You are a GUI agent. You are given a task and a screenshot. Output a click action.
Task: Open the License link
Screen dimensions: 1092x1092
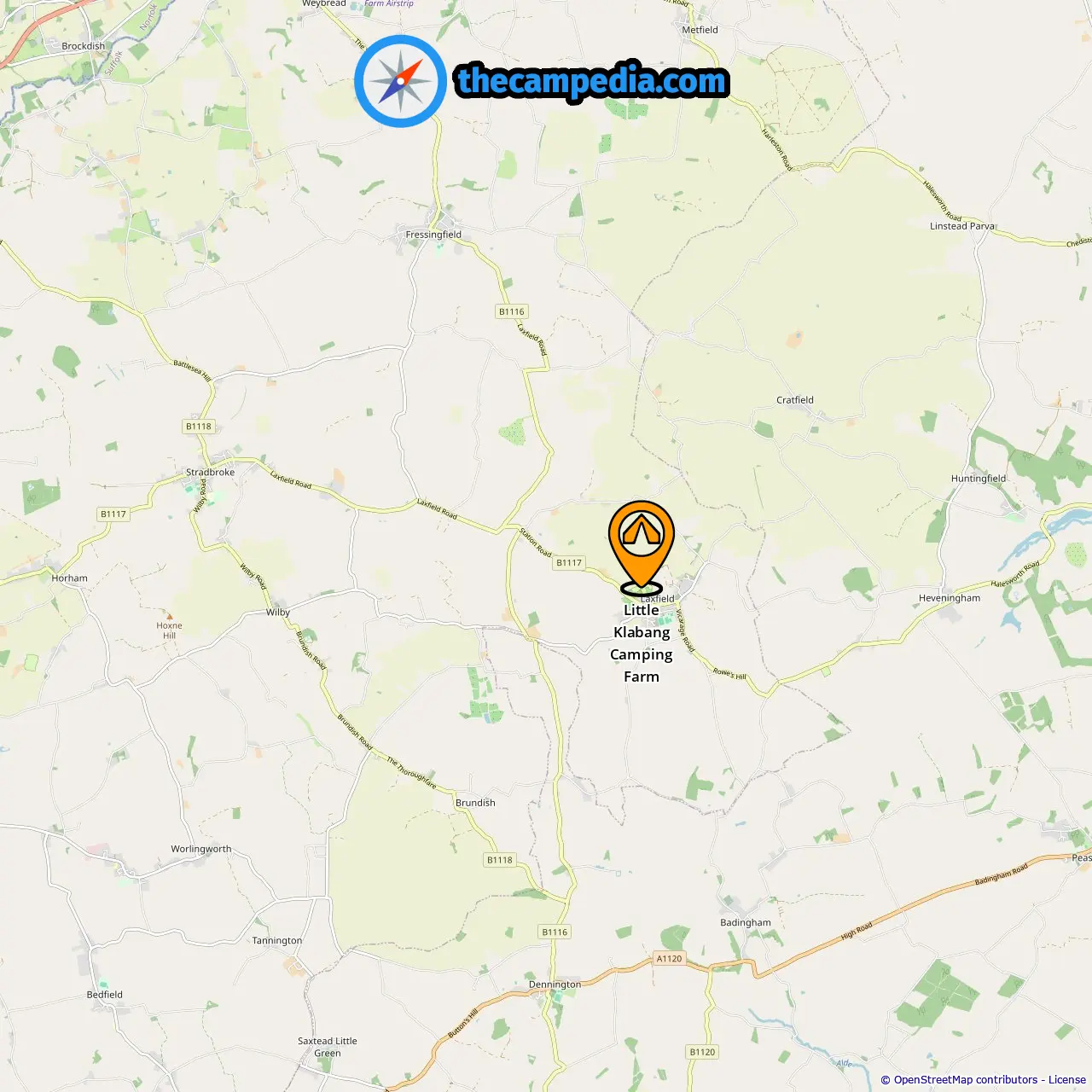1067,1080
